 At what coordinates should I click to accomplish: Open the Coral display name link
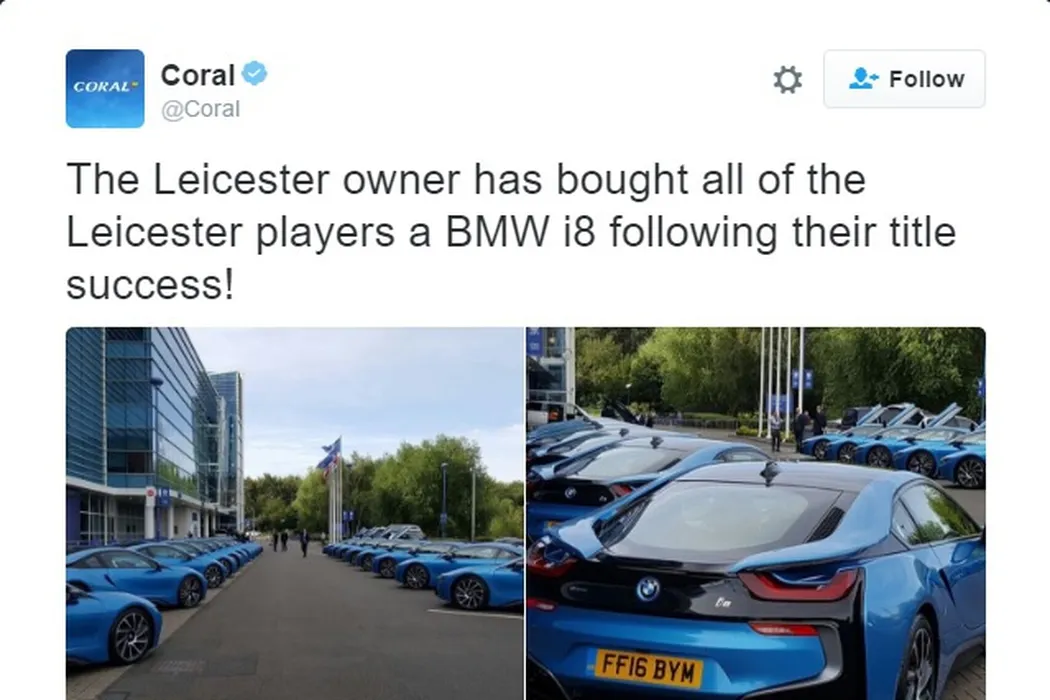198,75
